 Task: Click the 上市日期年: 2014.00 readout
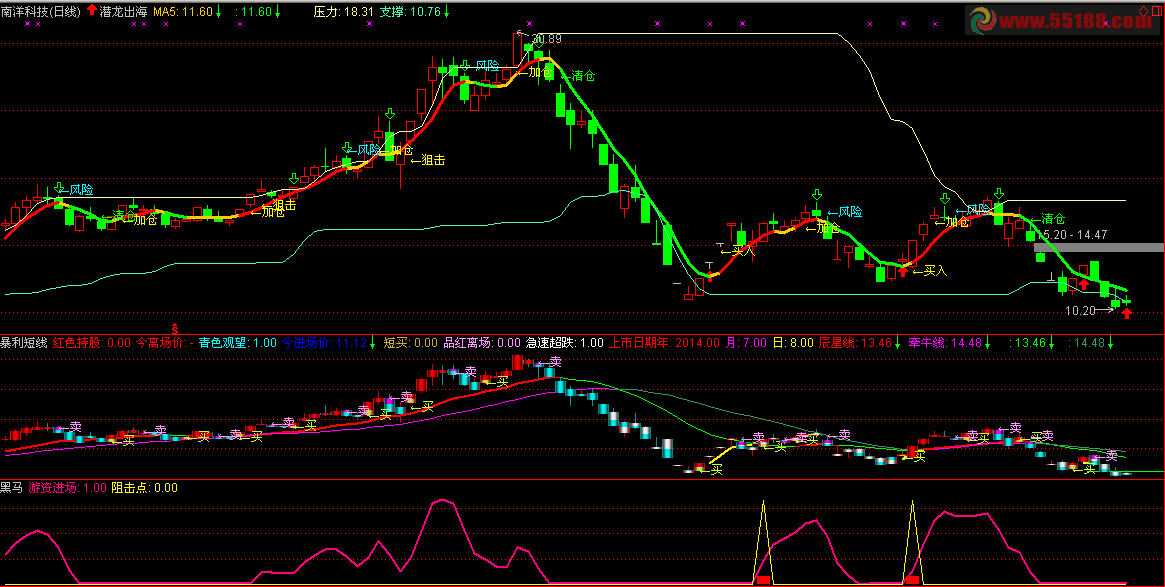point(664,343)
